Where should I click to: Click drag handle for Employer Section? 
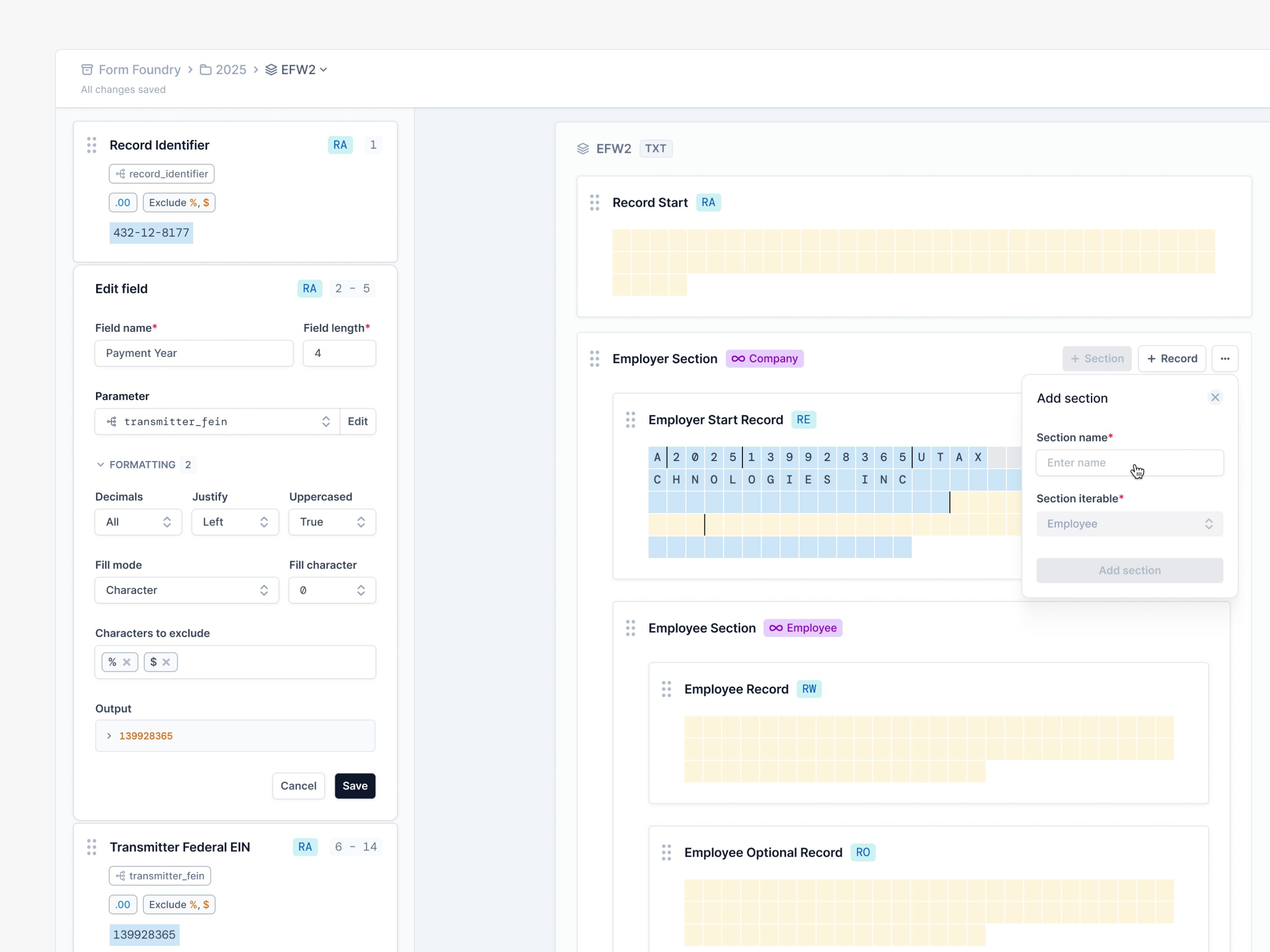[x=594, y=359]
